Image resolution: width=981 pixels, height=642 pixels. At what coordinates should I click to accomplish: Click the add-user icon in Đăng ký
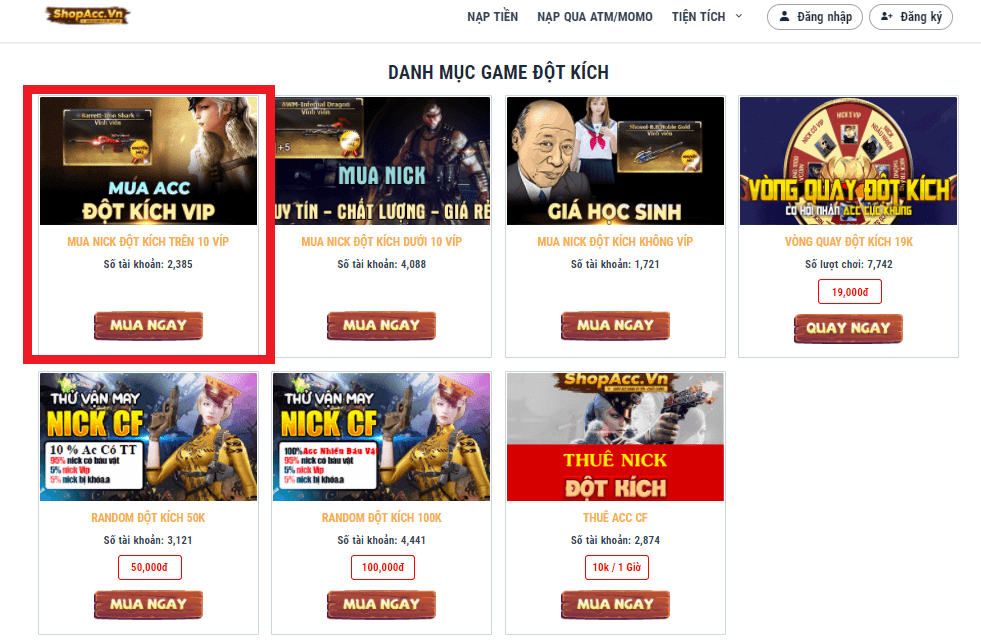[x=887, y=17]
